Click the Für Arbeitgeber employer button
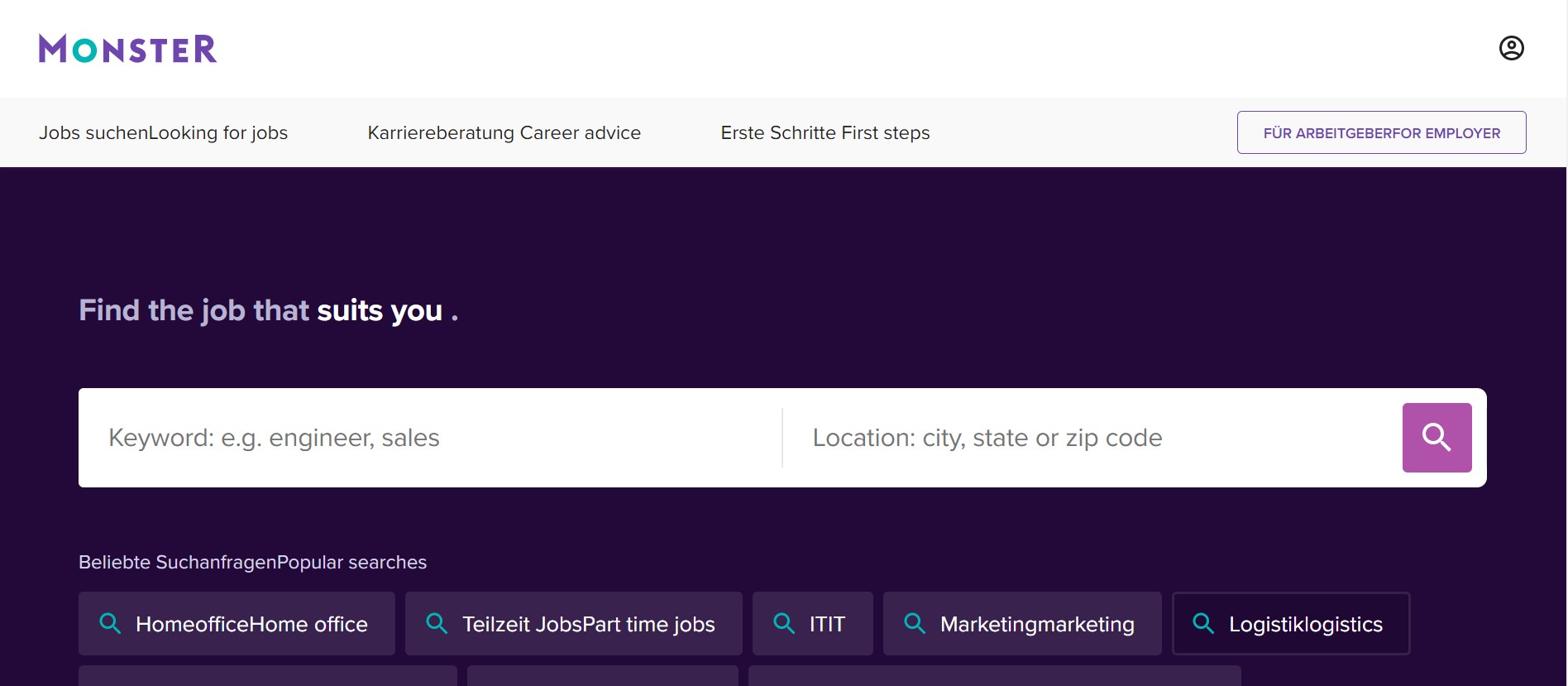 coord(1381,132)
